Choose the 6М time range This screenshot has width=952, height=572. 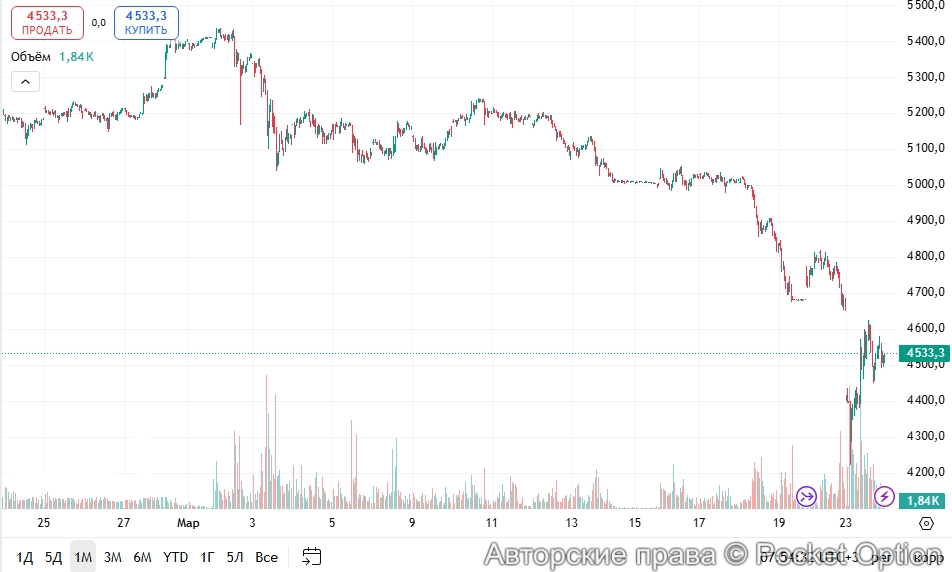click(x=143, y=557)
